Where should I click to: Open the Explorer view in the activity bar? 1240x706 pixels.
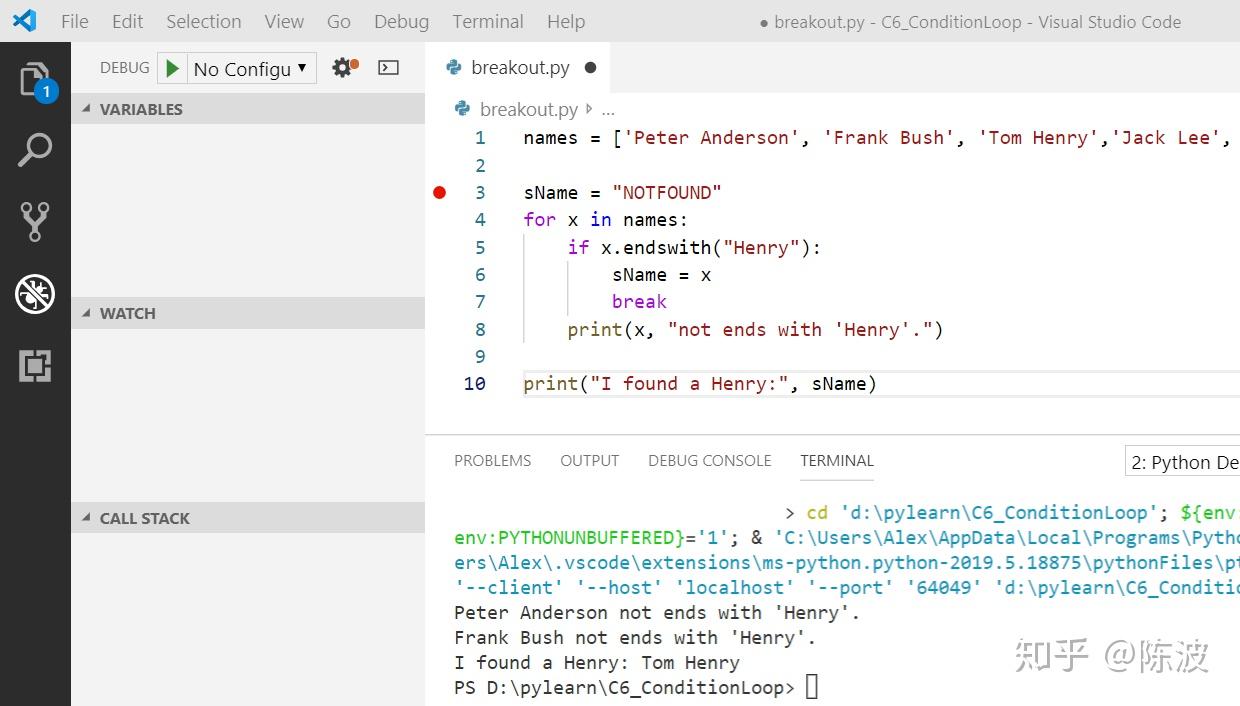coord(36,78)
